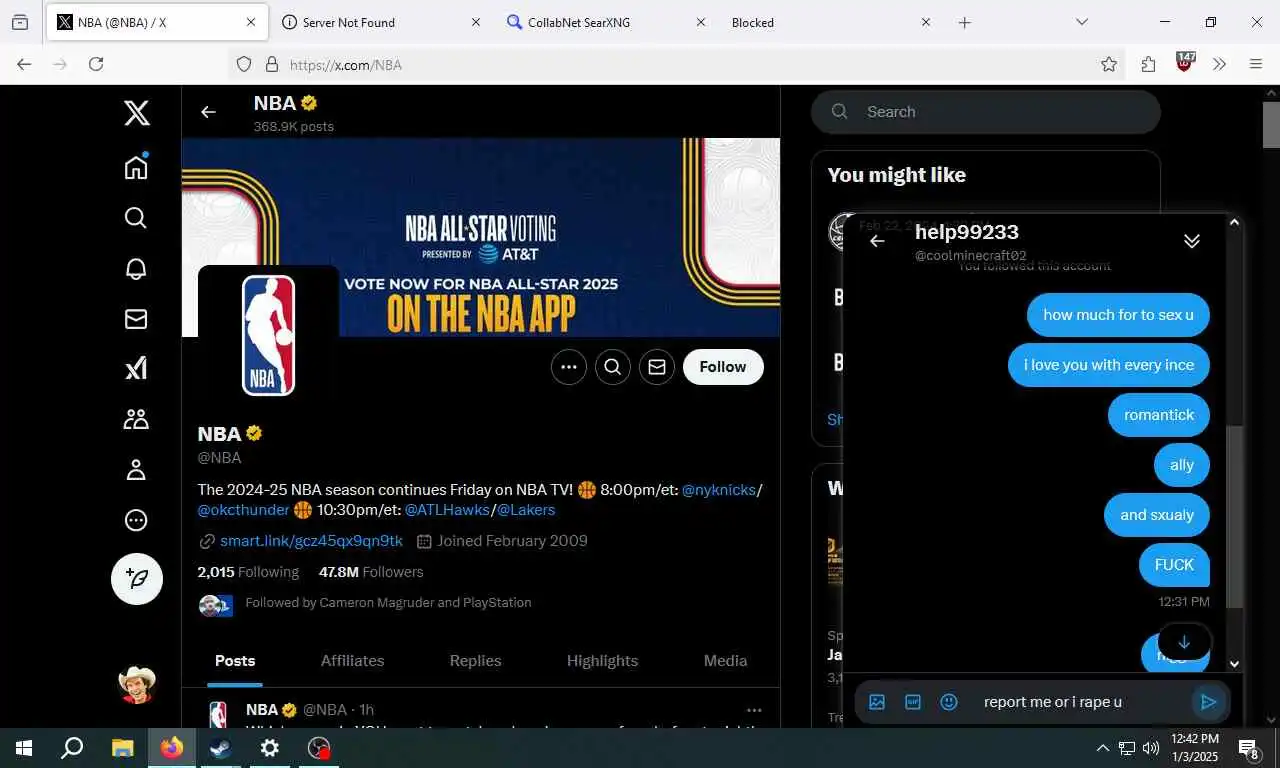Viewport: 1280px width, 768px height.
Task: Open the @ATLHawks mention link
Action: click(x=447, y=510)
